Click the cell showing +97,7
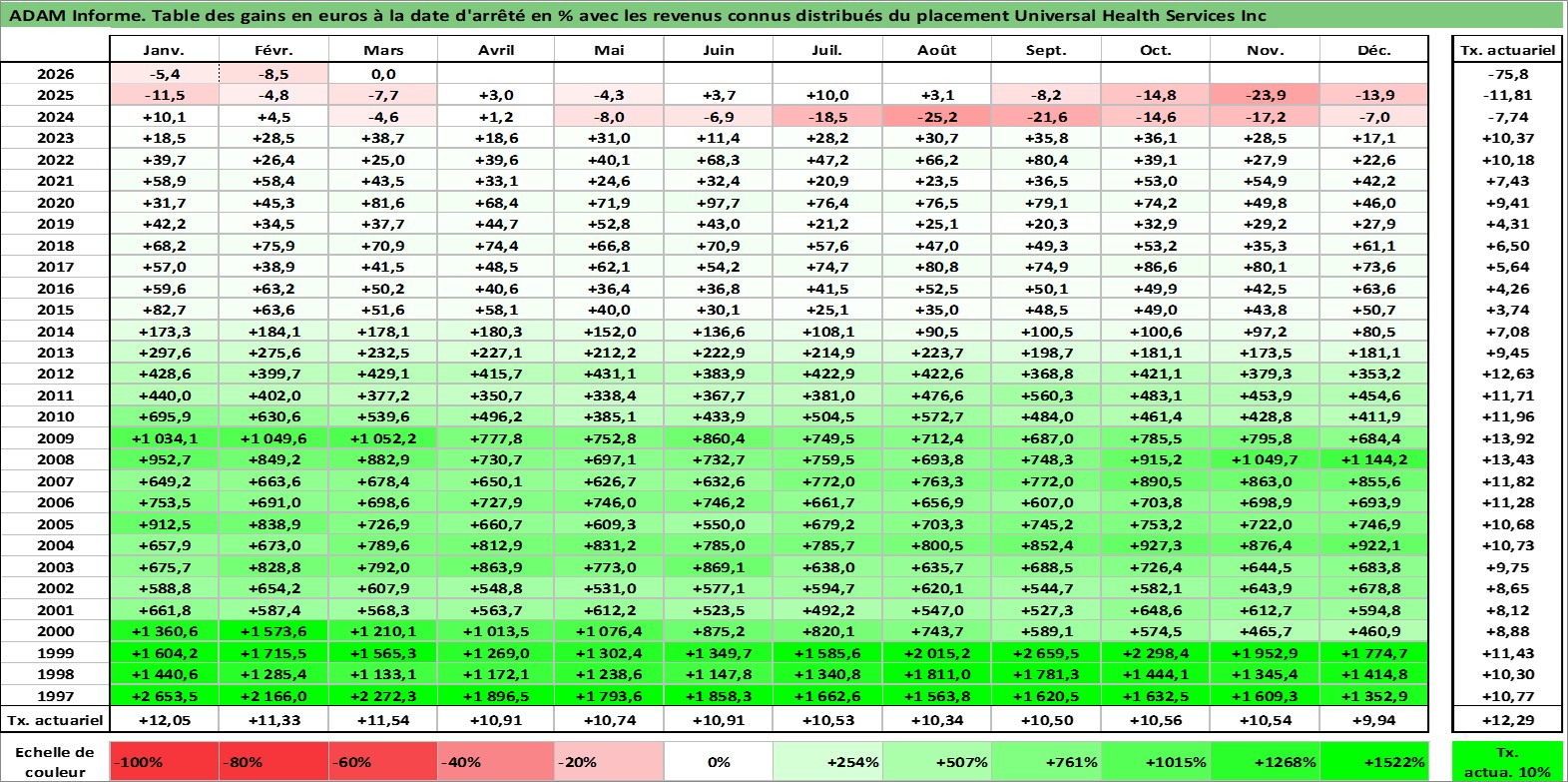This screenshot has height=782, width=1568. click(x=718, y=203)
